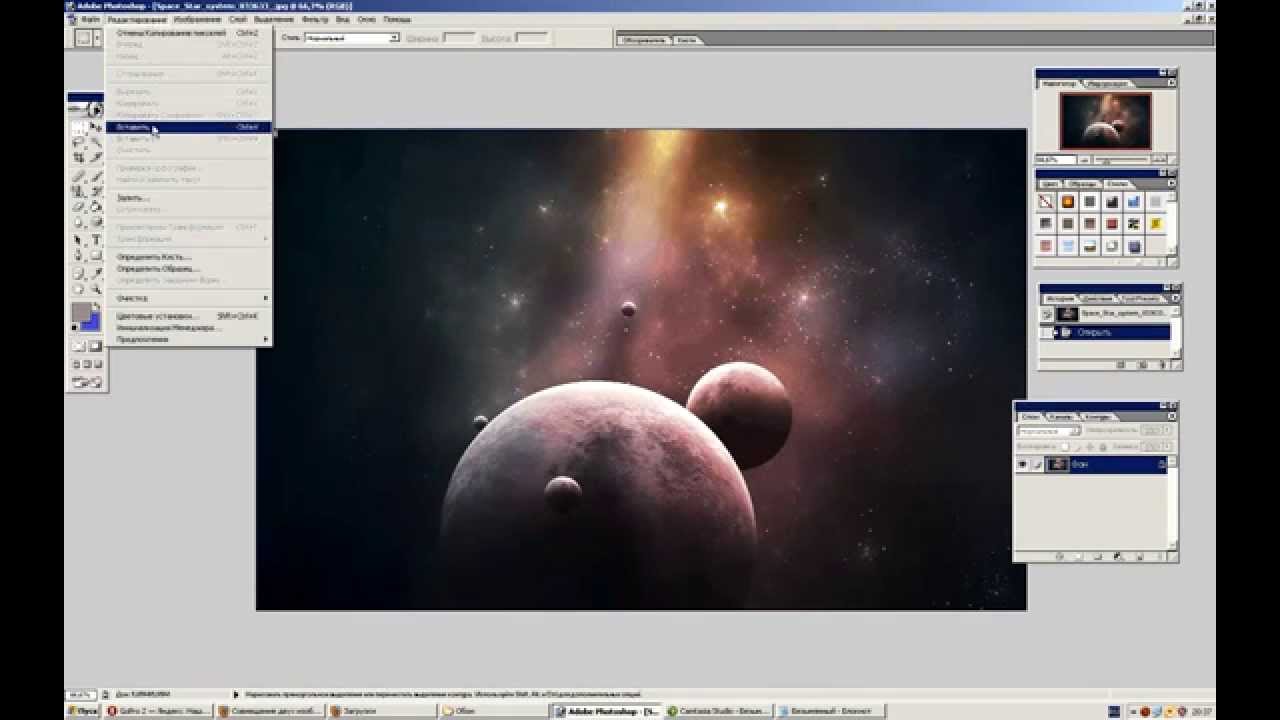Select the Dodge tool
This screenshot has height=720, width=1280.
pyautogui.click(x=96, y=222)
